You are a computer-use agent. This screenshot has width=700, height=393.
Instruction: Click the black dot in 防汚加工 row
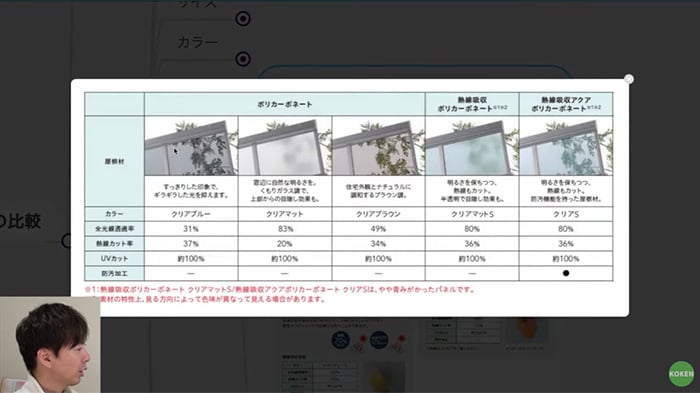(x=566, y=273)
